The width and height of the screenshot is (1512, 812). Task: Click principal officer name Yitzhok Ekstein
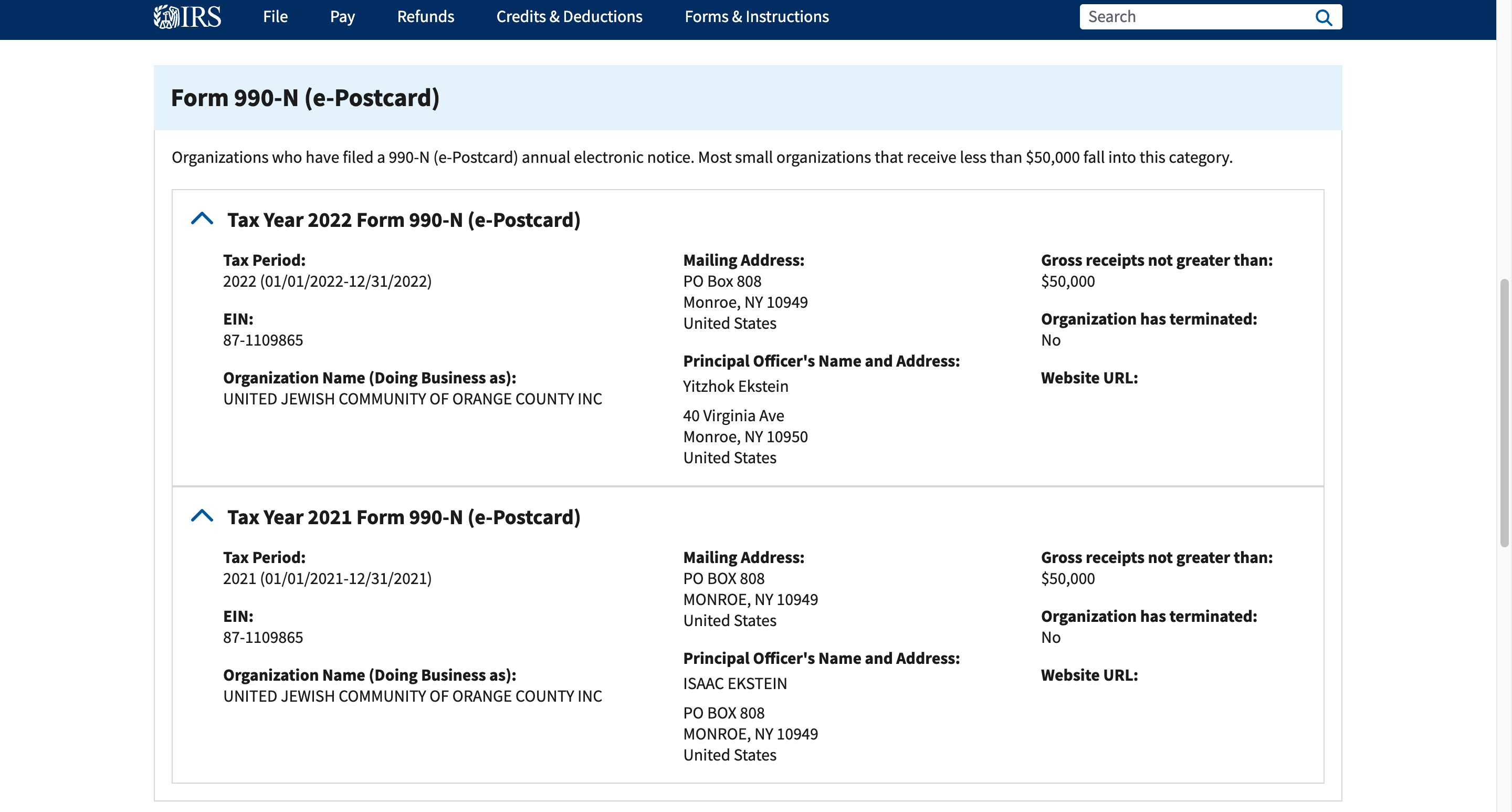pos(736,387)
